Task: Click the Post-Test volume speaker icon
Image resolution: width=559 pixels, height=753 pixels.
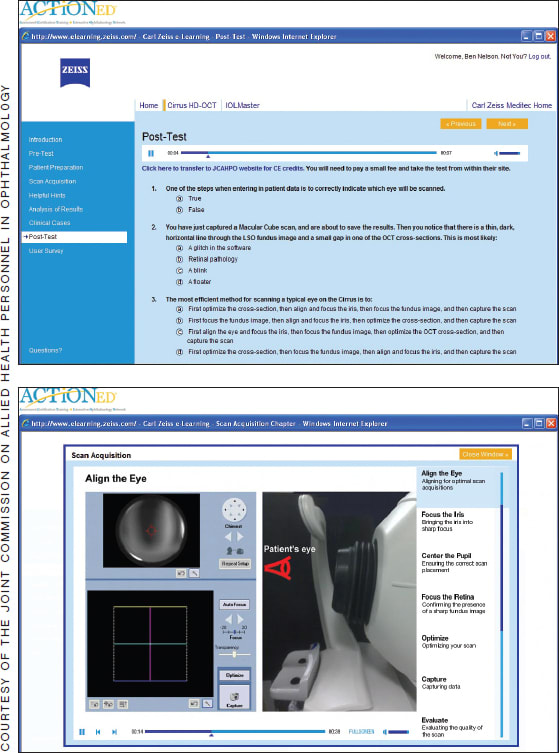Action: click(x=496, y=154)
